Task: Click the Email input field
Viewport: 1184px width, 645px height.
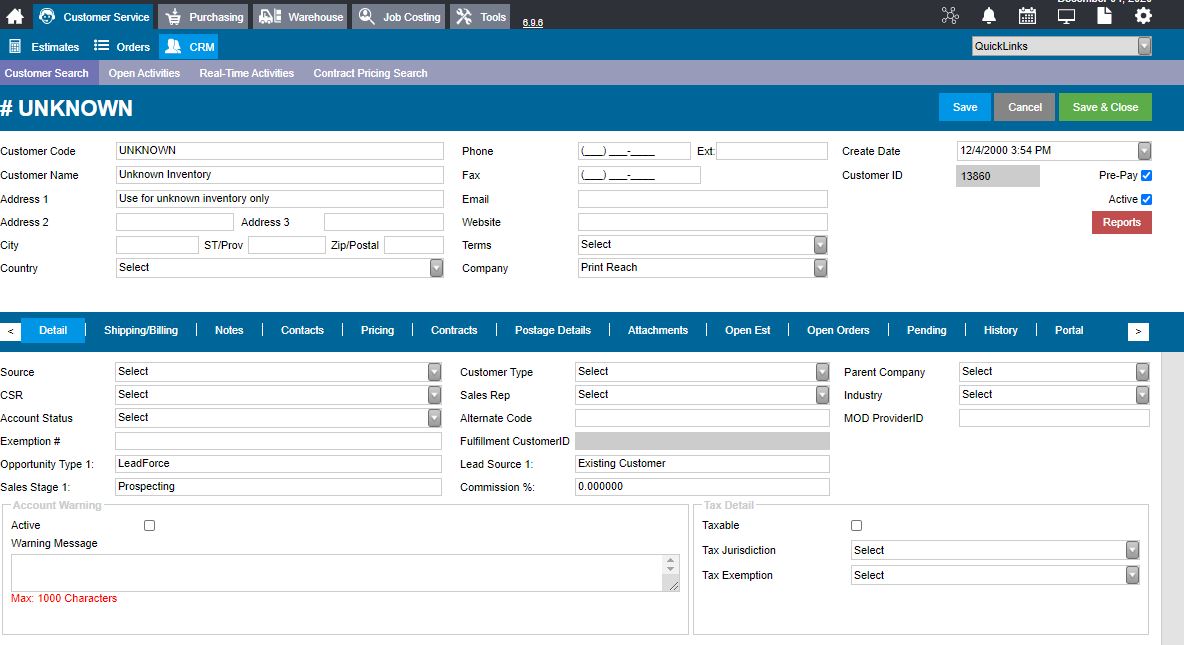Action: [702, 199]
